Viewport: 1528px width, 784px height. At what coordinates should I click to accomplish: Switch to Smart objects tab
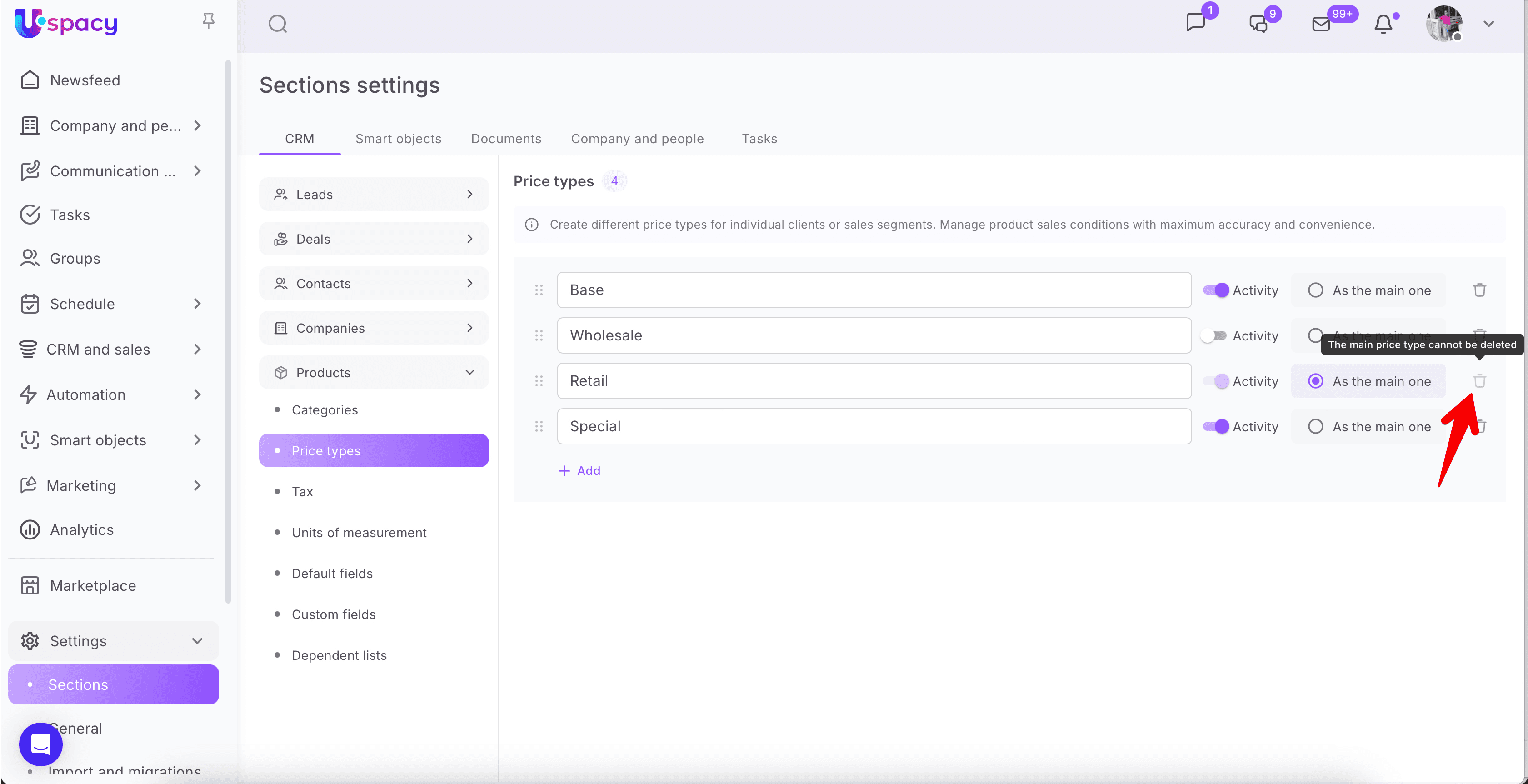point(398,139)
